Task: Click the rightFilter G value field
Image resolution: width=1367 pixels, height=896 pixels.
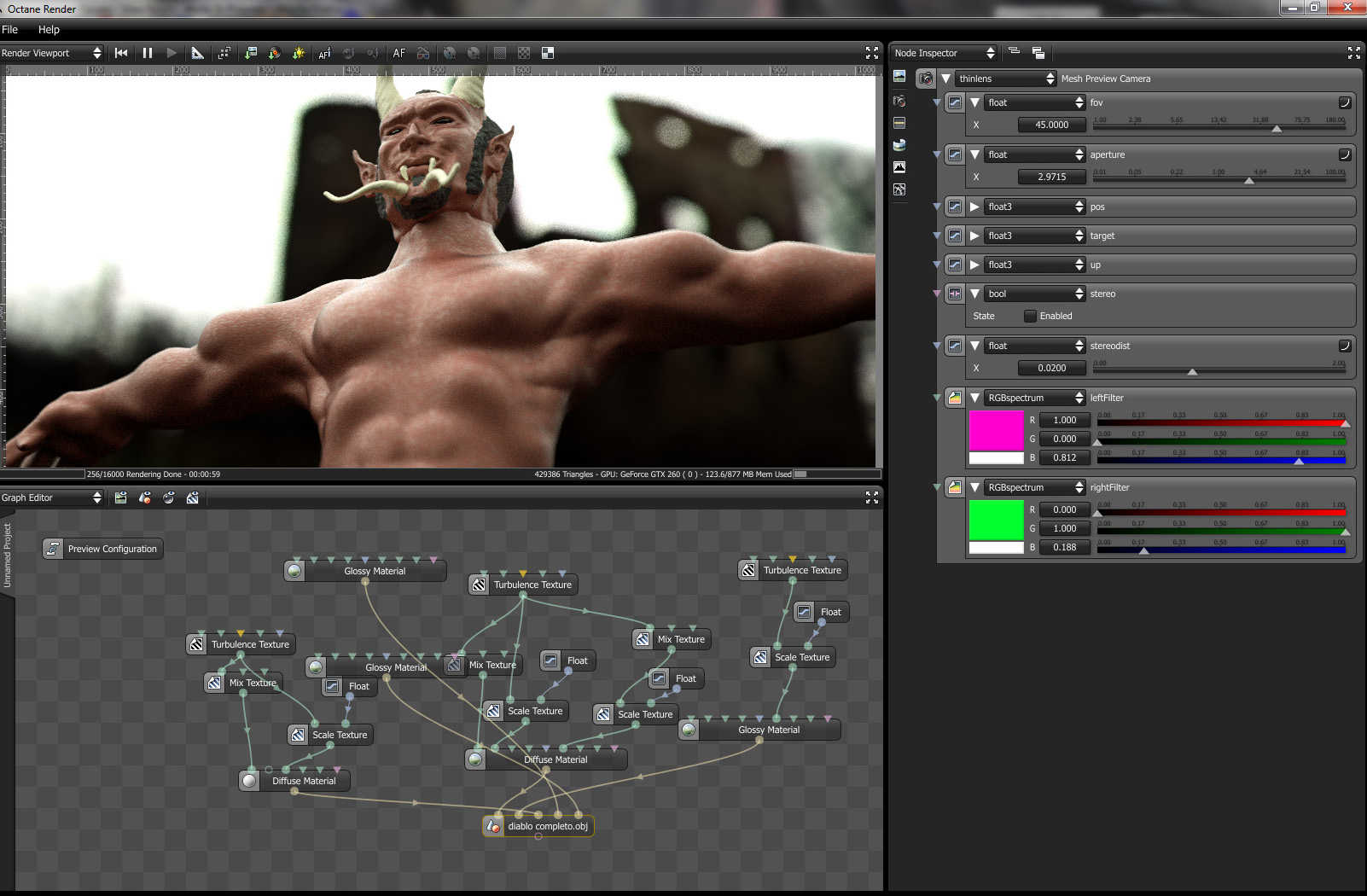Action: (1065, 528)
